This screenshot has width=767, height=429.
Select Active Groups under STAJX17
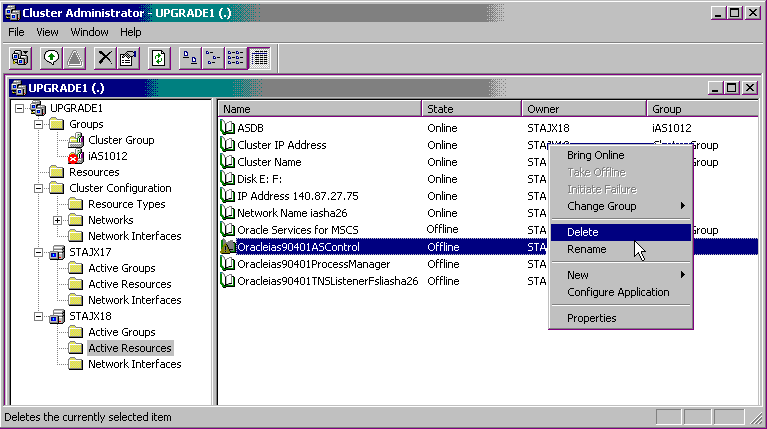[x=121, y=268]
